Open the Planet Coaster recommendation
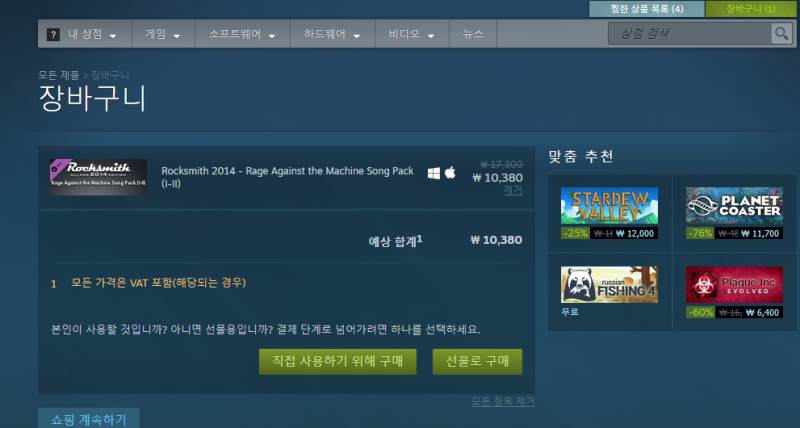 (x=734, y=206)
